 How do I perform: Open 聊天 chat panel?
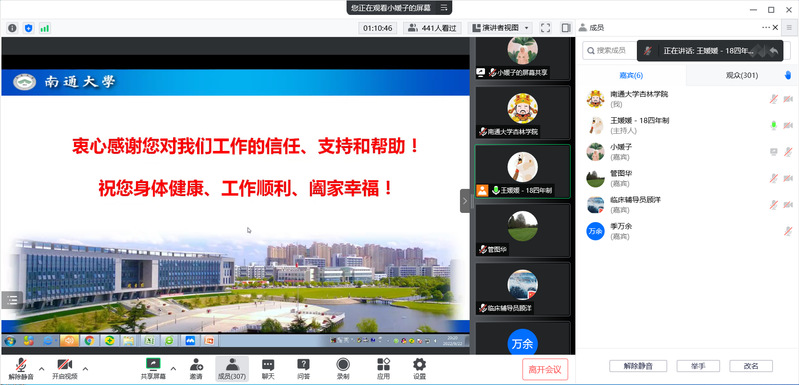pos(268,369)
